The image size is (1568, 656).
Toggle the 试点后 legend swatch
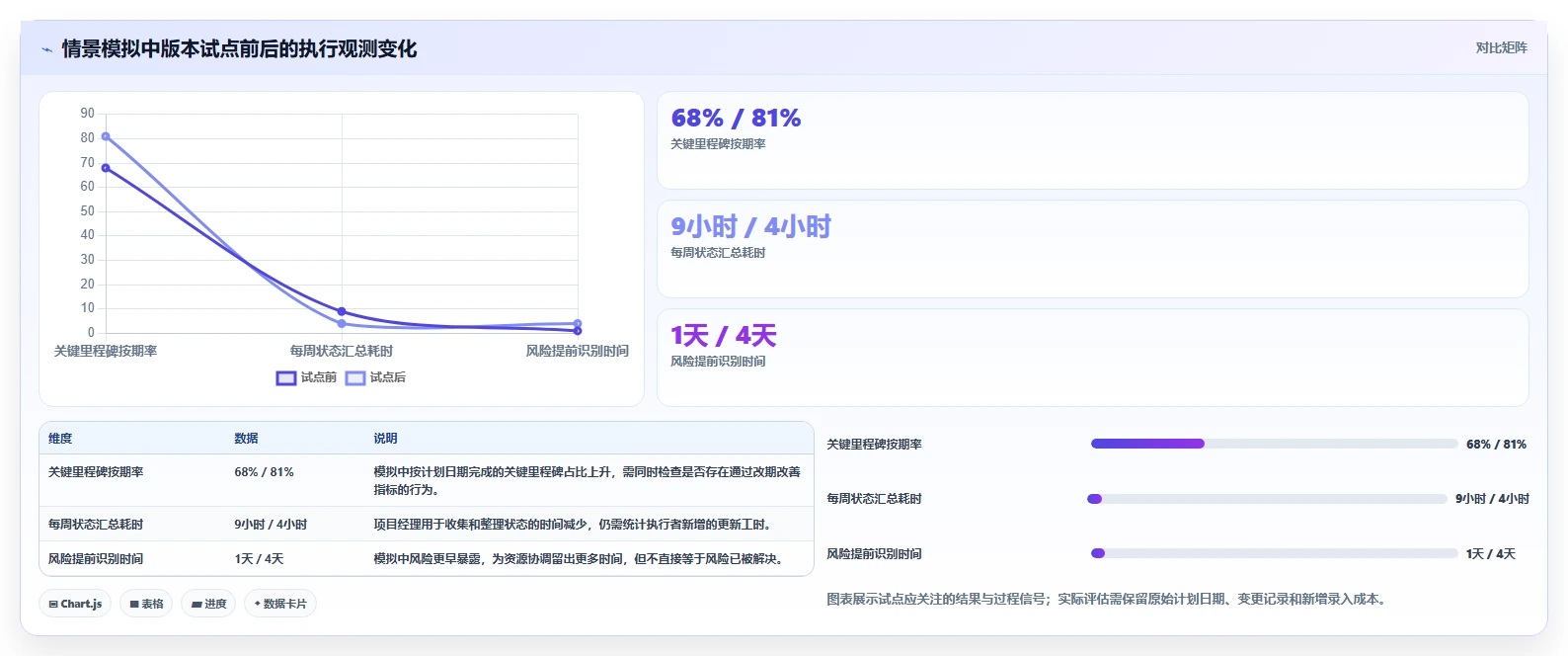pos(355,377)
